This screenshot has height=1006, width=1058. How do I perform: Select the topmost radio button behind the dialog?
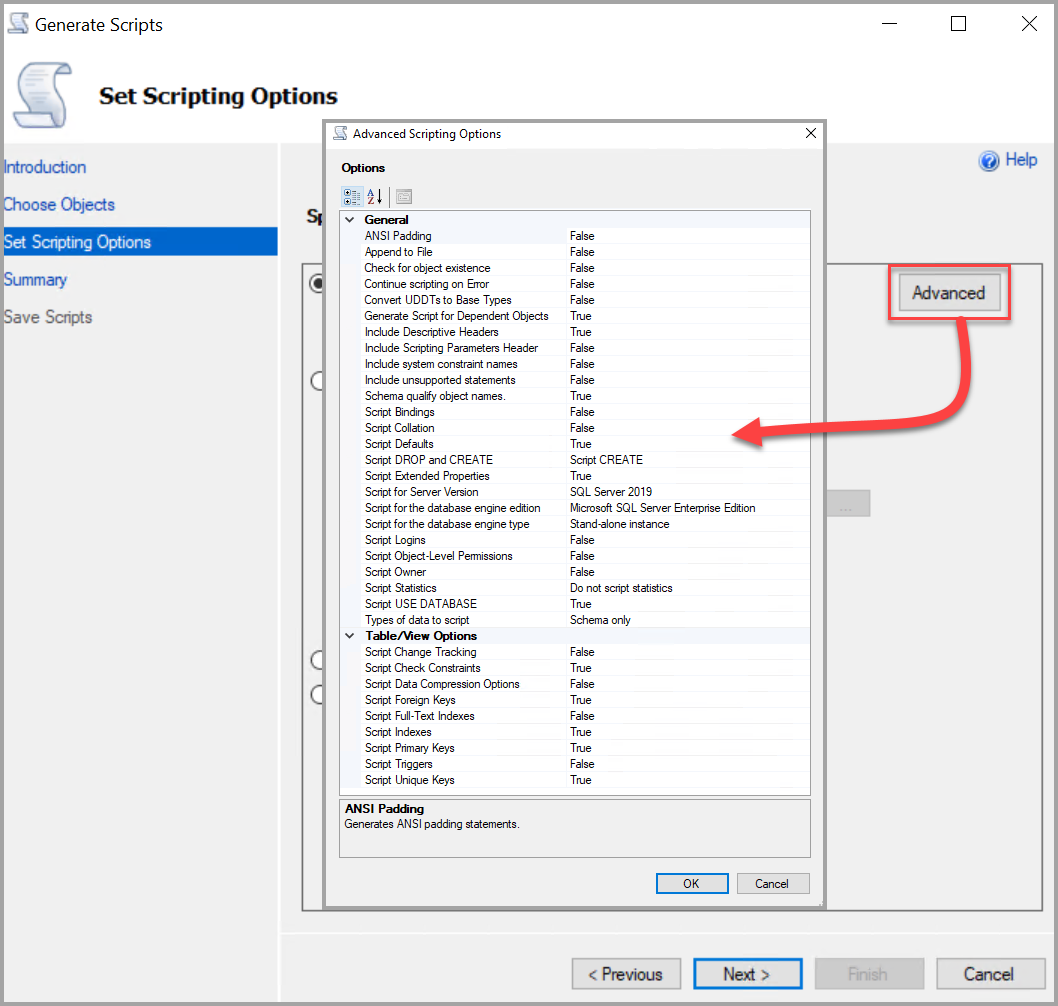(317, 283)
